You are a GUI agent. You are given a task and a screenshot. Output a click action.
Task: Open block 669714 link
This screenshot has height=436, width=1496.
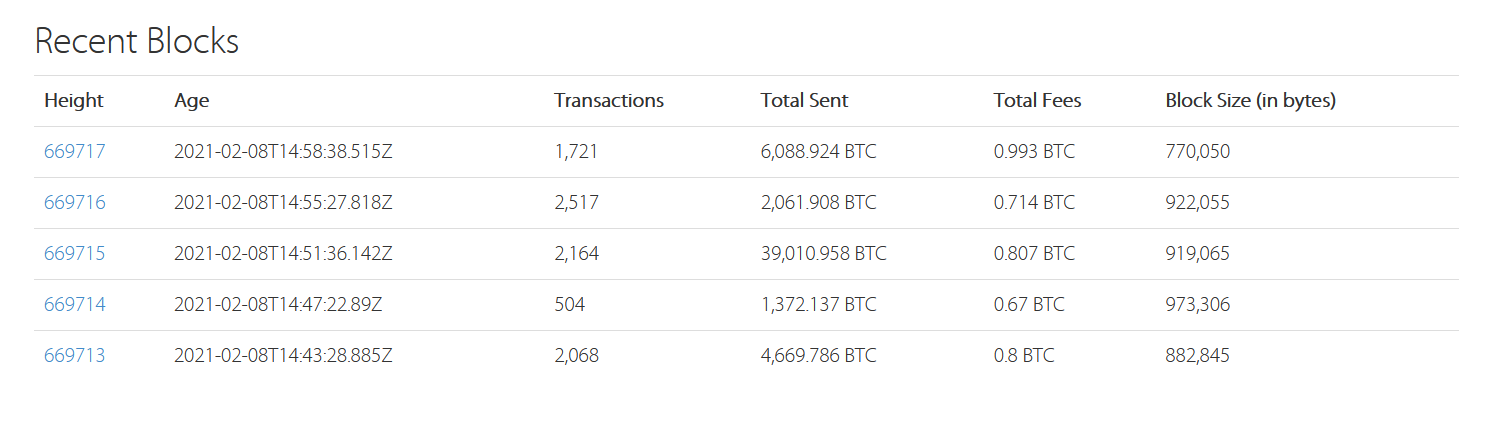[75, 305]
